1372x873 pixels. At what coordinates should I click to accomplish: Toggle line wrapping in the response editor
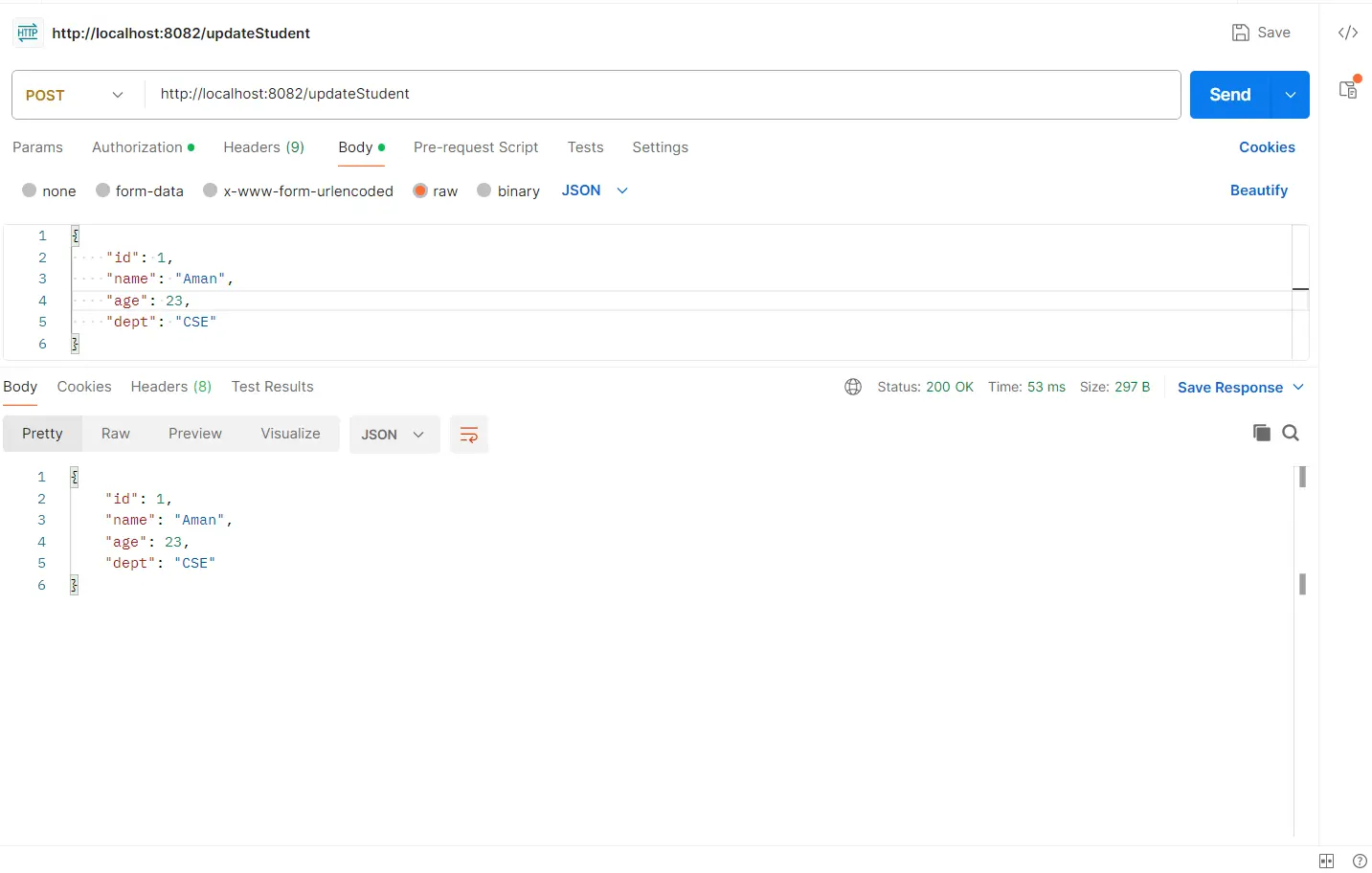[x=469, y=434]
